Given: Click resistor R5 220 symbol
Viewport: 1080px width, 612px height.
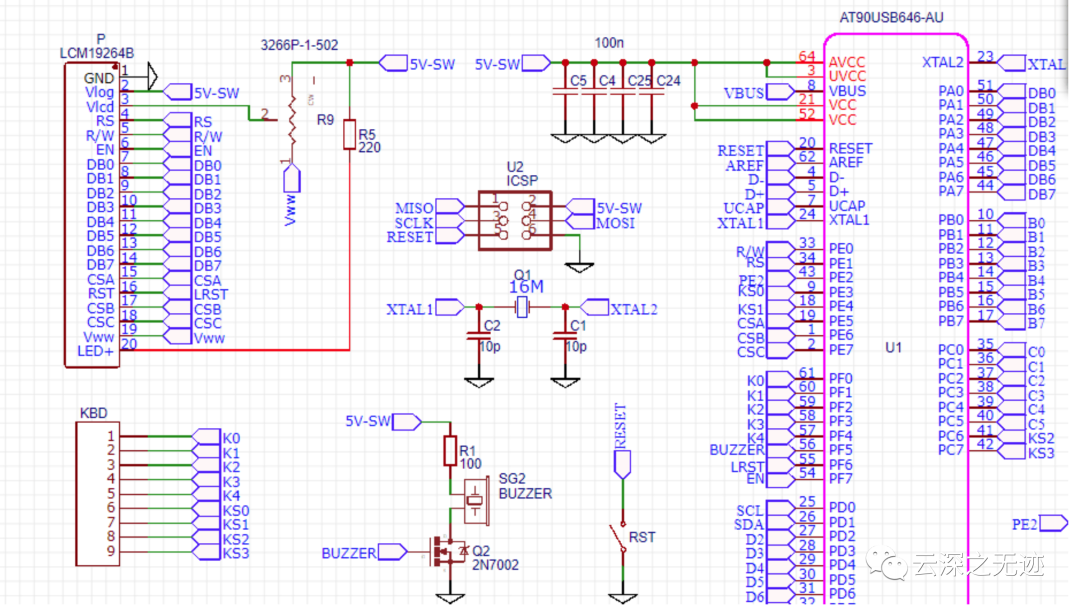Looking at the screenshot, I should coord(352,135).
